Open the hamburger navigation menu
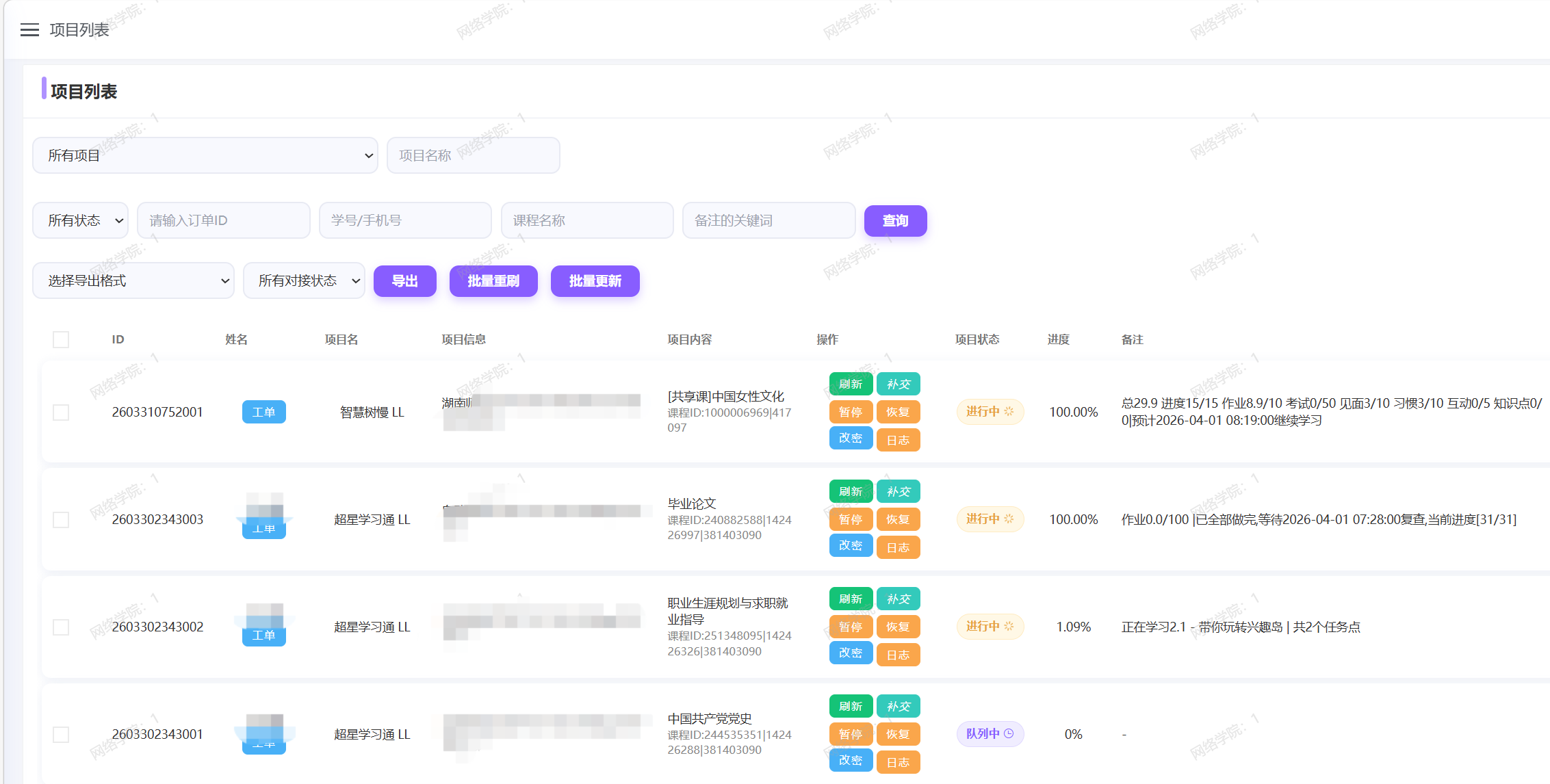The height and width of the screenshot is (784, 1550). click(x=30, y=29)
